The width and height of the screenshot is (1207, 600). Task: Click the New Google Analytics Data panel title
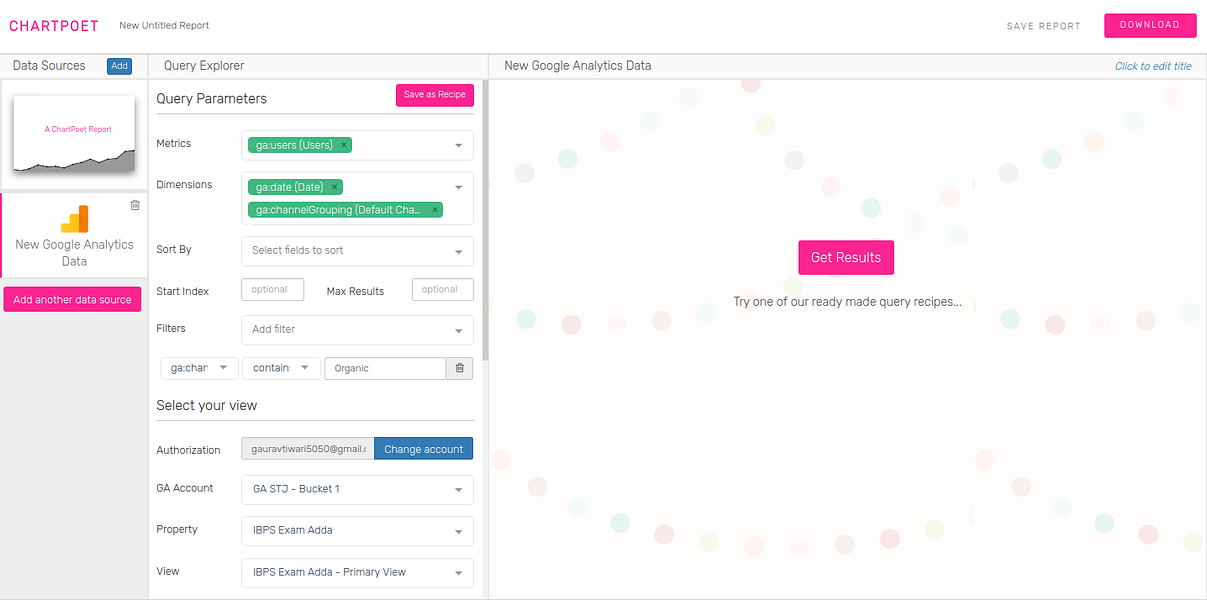coord(578,66)
